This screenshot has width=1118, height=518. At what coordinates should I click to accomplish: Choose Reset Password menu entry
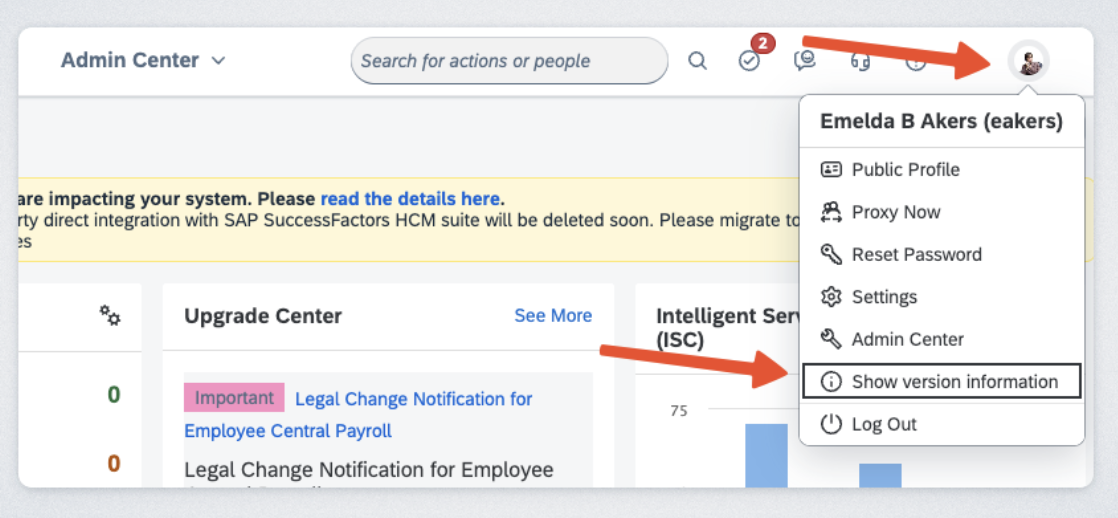pos(916,255)
